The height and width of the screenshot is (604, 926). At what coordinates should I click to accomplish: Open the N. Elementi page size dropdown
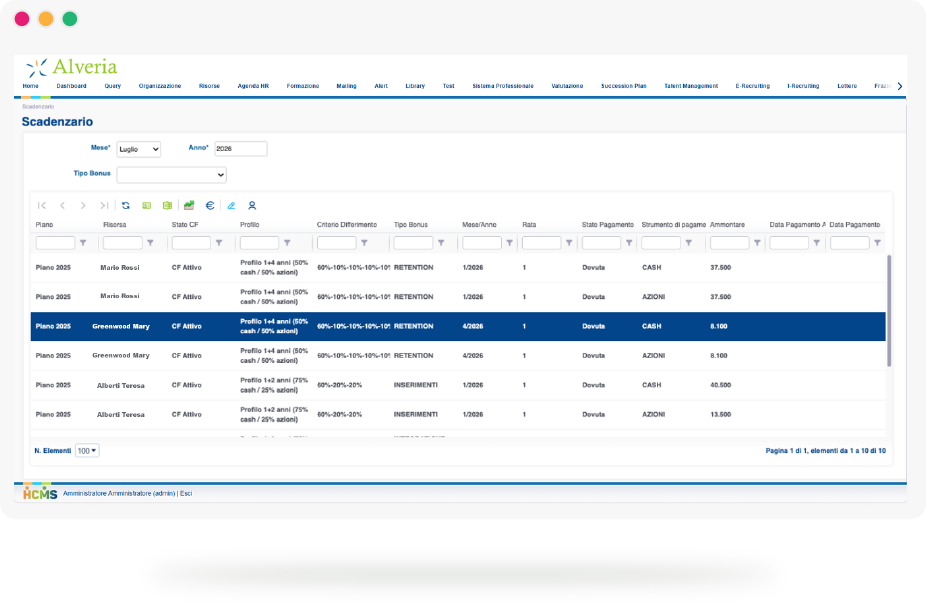[x=87, y=451]
